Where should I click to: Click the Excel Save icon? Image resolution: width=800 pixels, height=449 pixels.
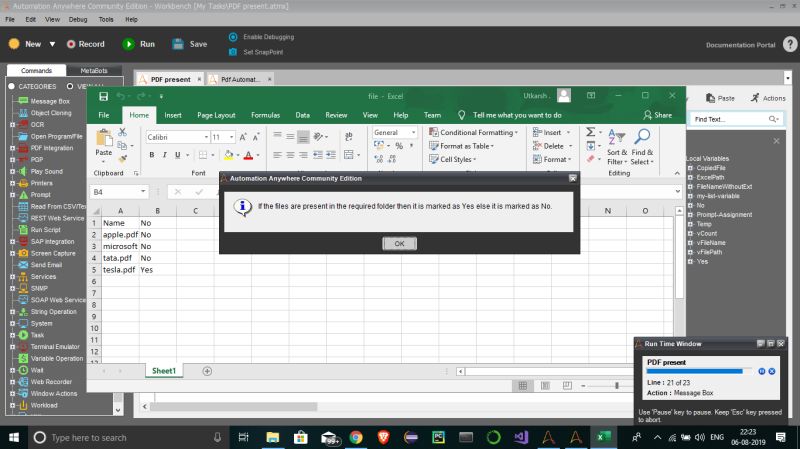click(104, 96)
